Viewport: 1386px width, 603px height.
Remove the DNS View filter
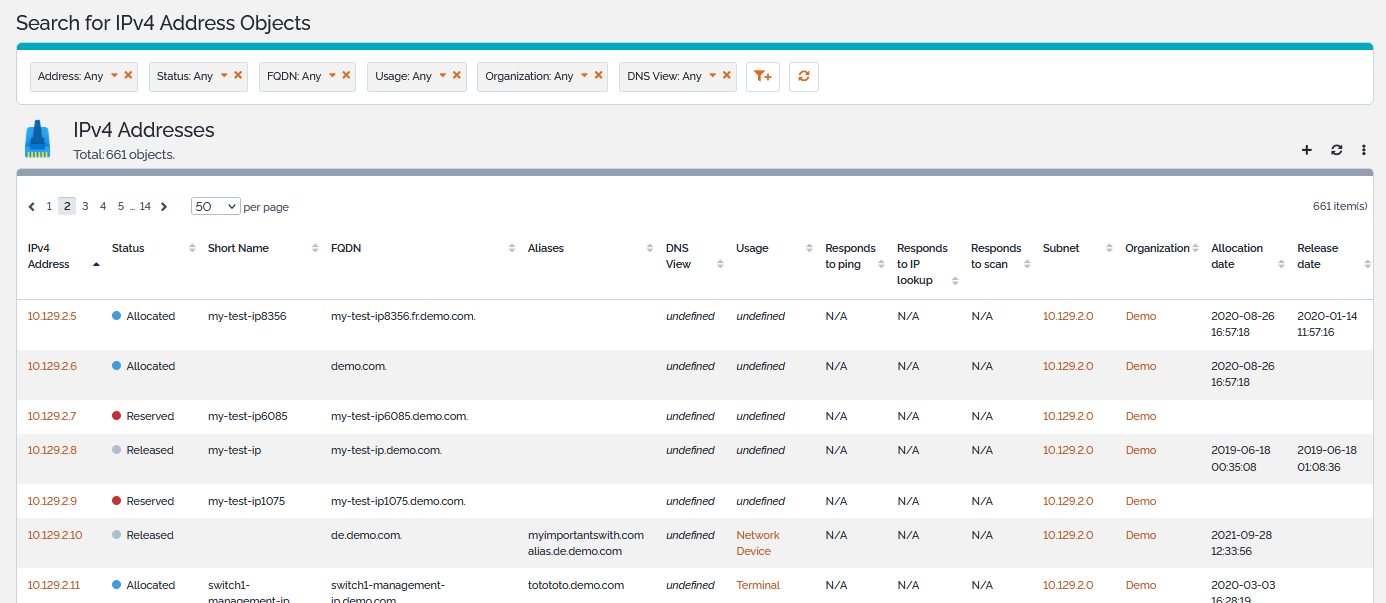(x=727, y=75)
